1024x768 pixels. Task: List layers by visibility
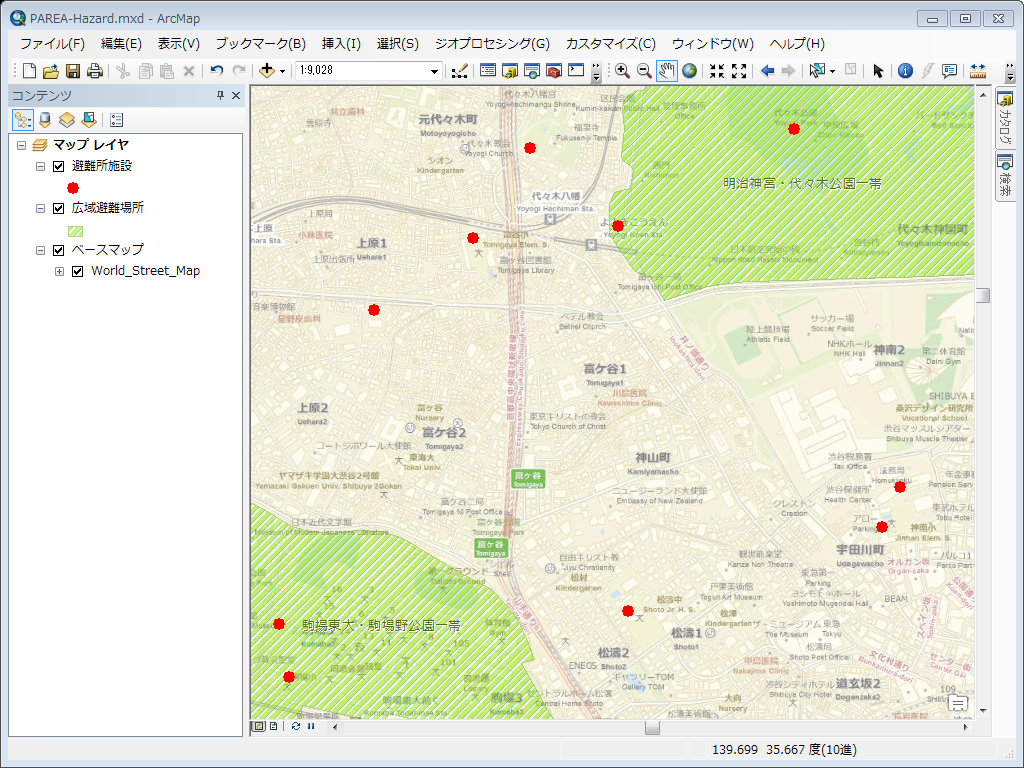coord(67,120)
